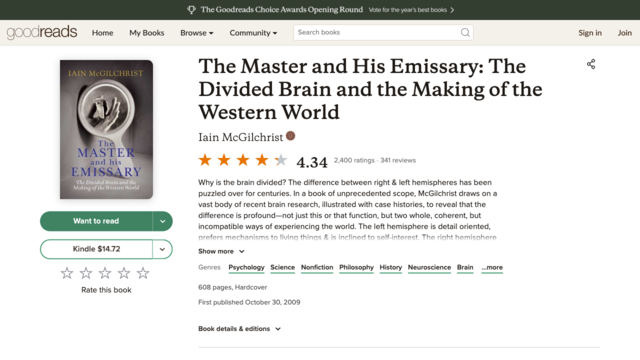Screen dimensions: 640x360
Task: Click the search magnifier icon
Action: tap(465, 33)
